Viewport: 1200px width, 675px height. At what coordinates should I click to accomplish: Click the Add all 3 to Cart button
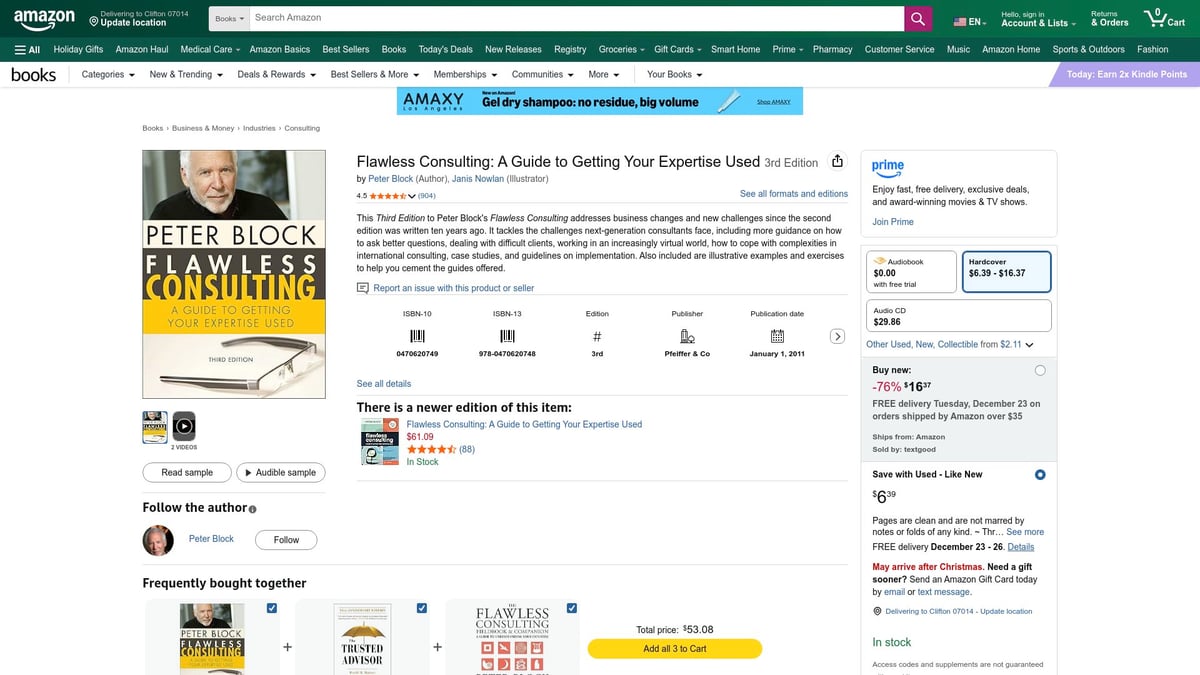click(x=674, y=648)
